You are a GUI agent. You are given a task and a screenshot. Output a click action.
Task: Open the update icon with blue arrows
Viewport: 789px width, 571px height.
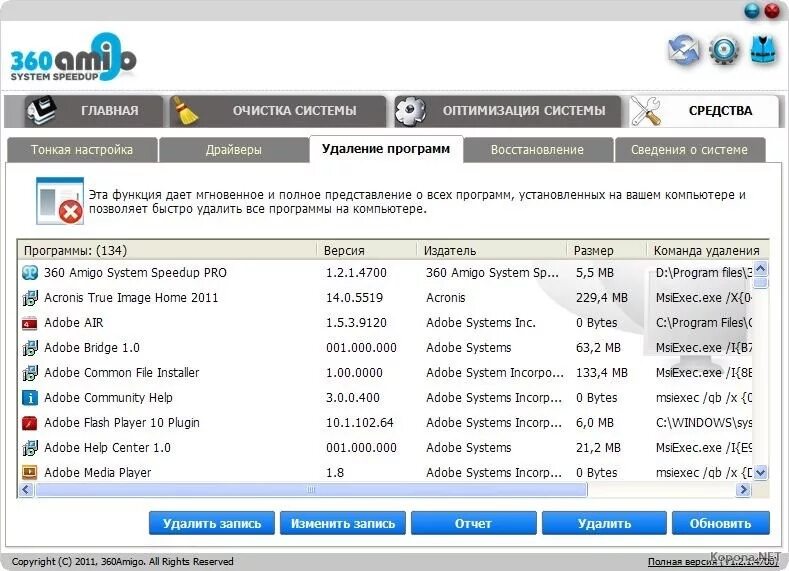683,50
